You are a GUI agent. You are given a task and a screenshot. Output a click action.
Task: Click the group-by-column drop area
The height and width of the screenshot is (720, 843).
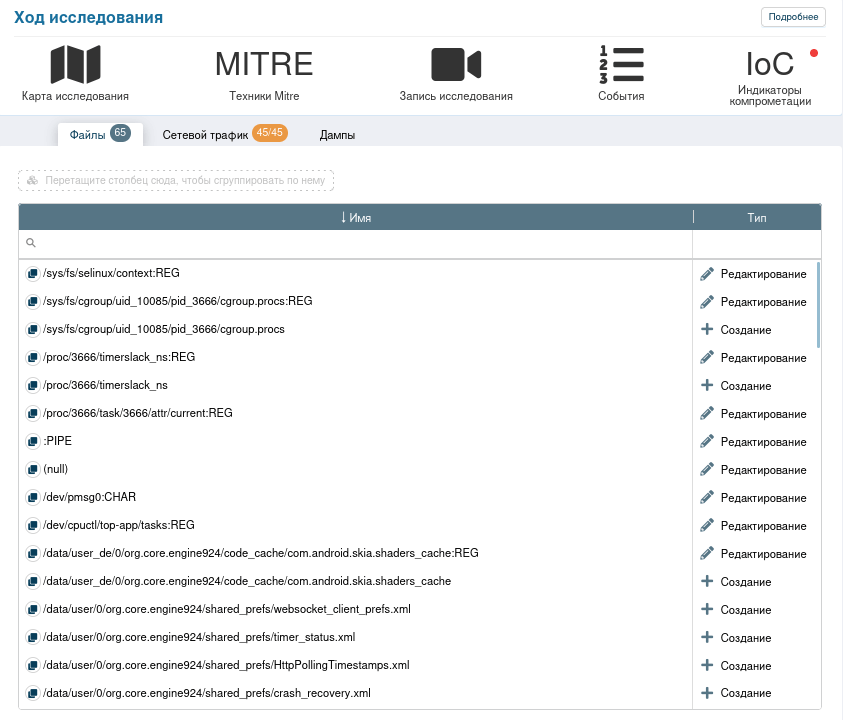pos(176,180)
